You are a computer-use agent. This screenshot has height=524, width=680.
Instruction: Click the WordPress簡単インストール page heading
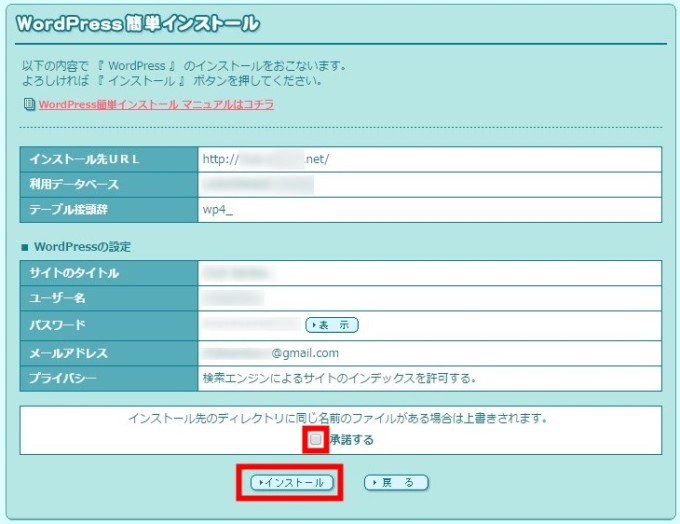pos(138,24)
